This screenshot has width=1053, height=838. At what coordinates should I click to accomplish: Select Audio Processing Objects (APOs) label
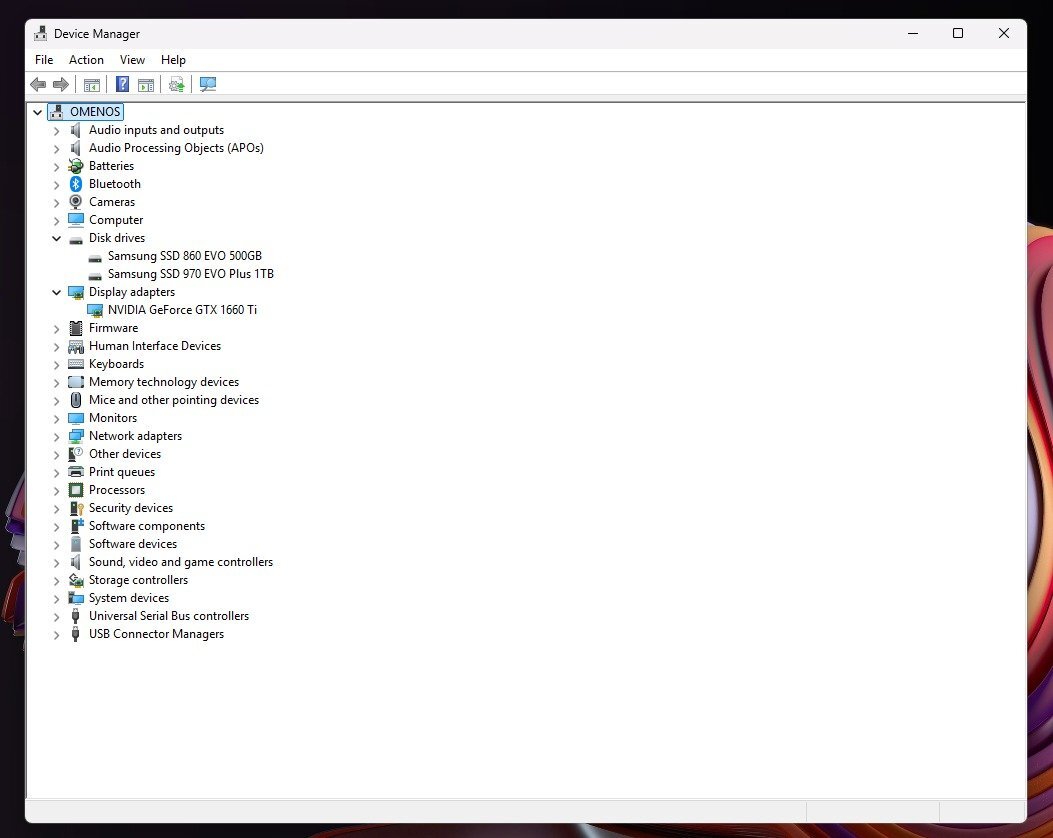coord(176,148)
